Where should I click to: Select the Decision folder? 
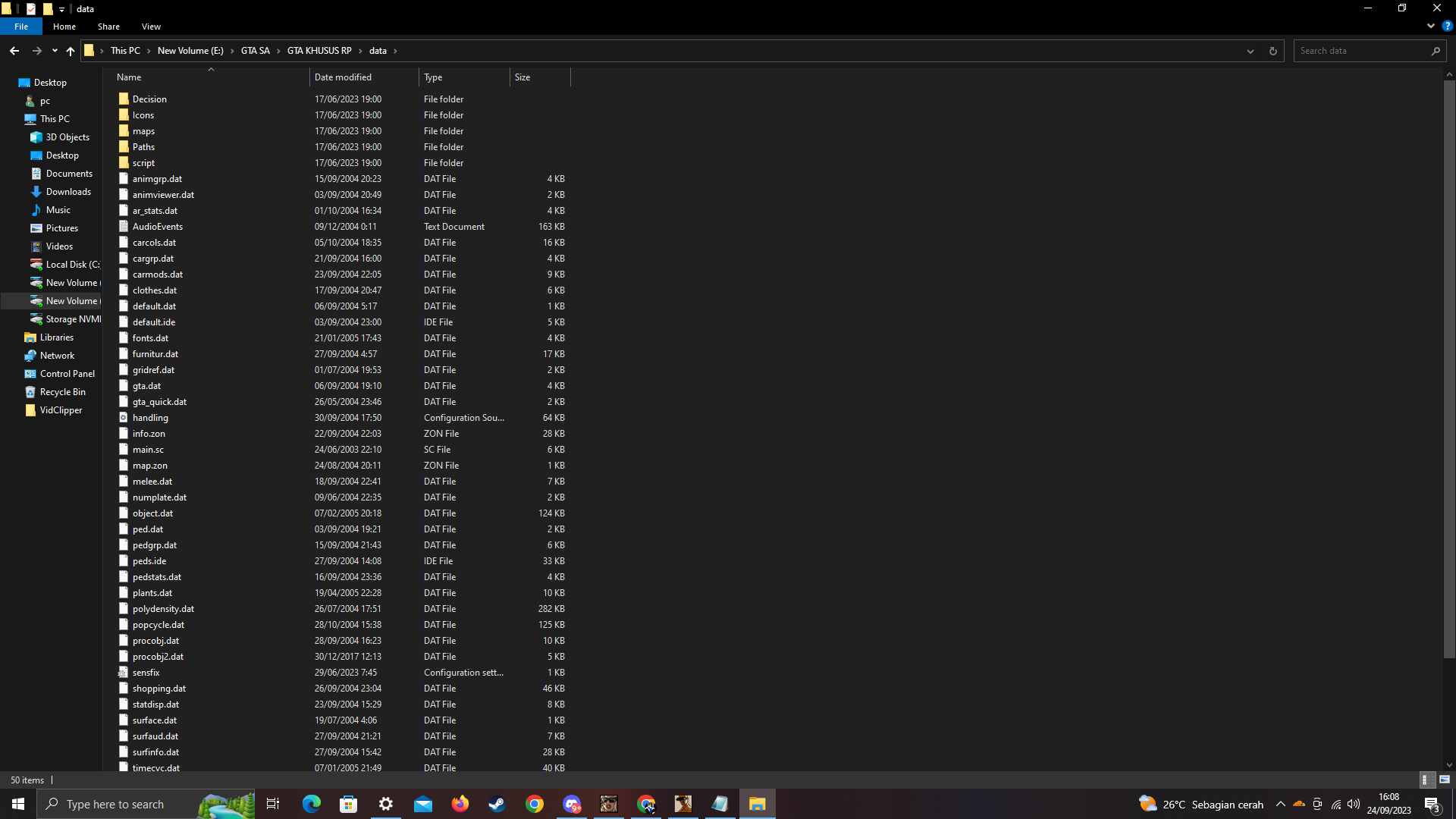[149, 99]
